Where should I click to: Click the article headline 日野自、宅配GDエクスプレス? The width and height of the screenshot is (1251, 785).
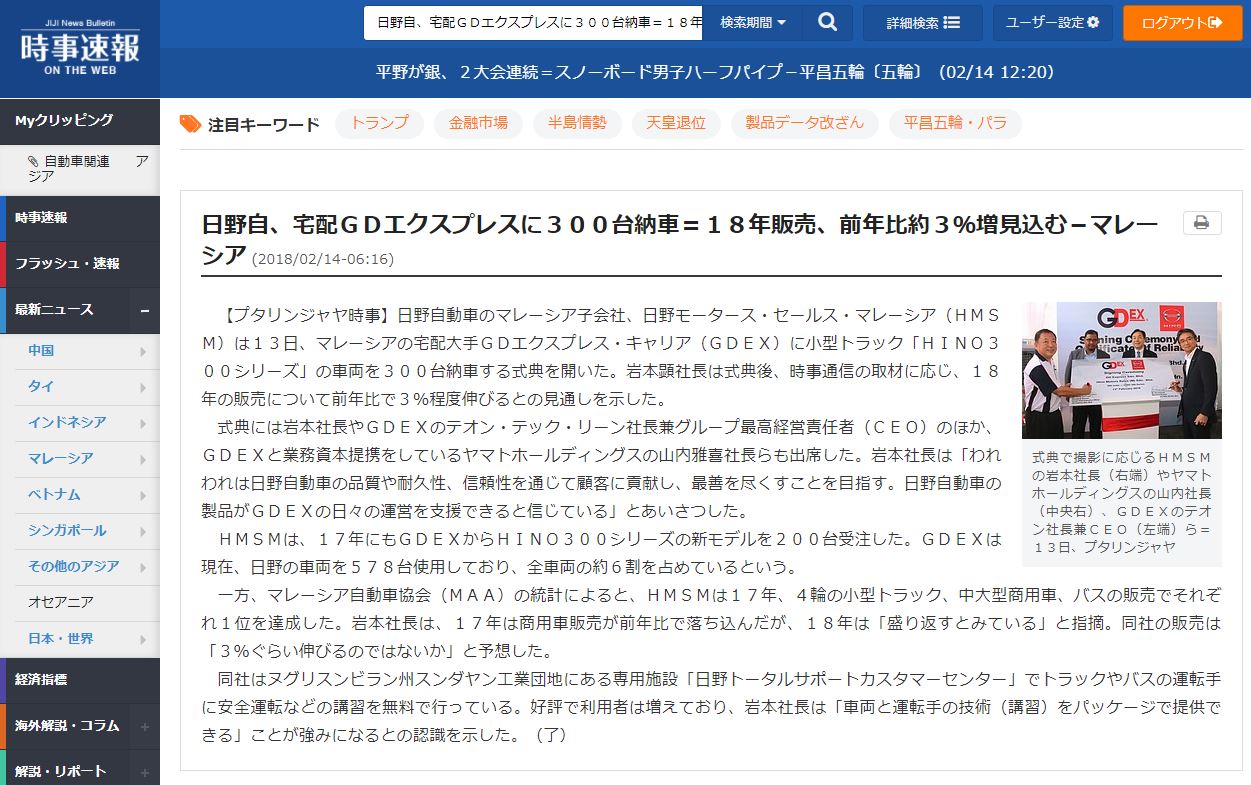coord(680,238)
